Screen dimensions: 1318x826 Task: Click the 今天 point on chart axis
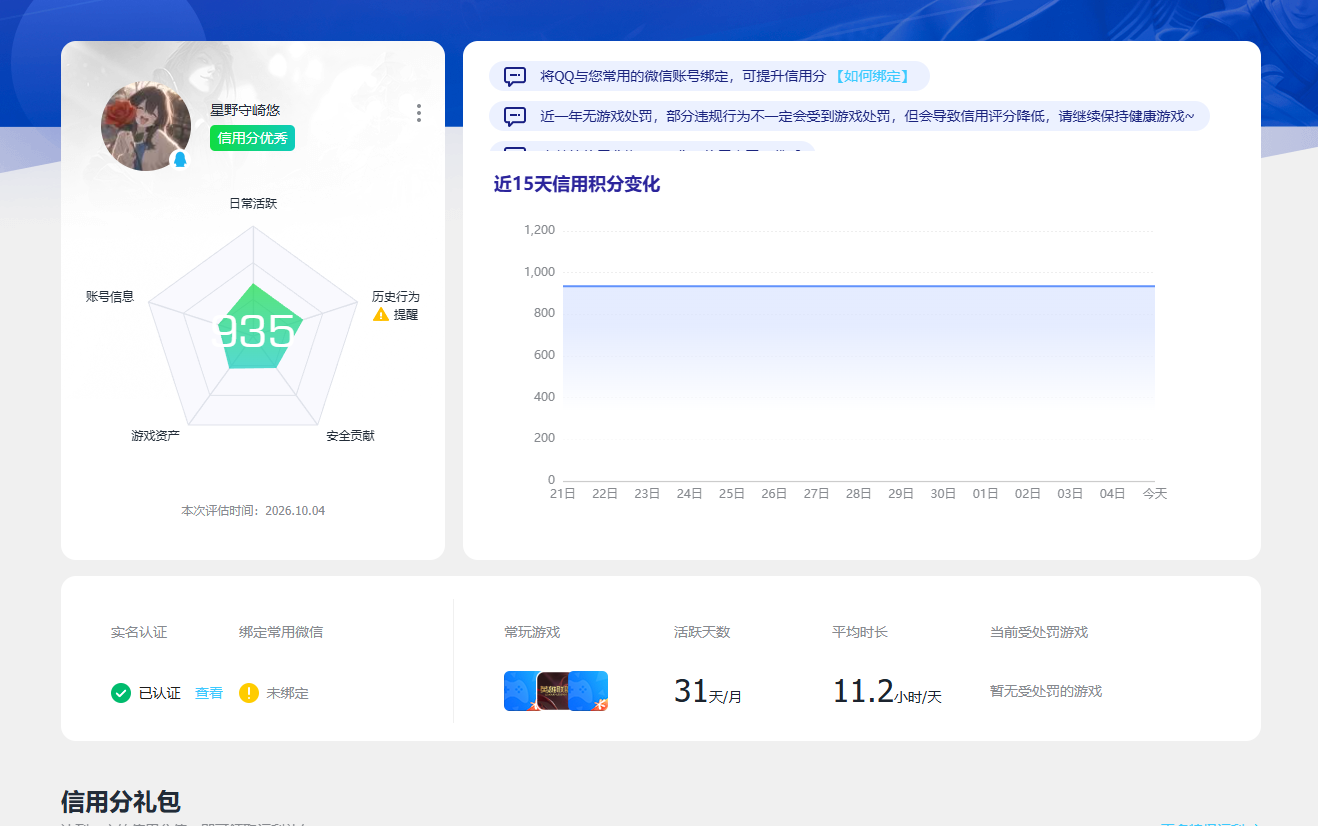click(x=1155, y=494)
